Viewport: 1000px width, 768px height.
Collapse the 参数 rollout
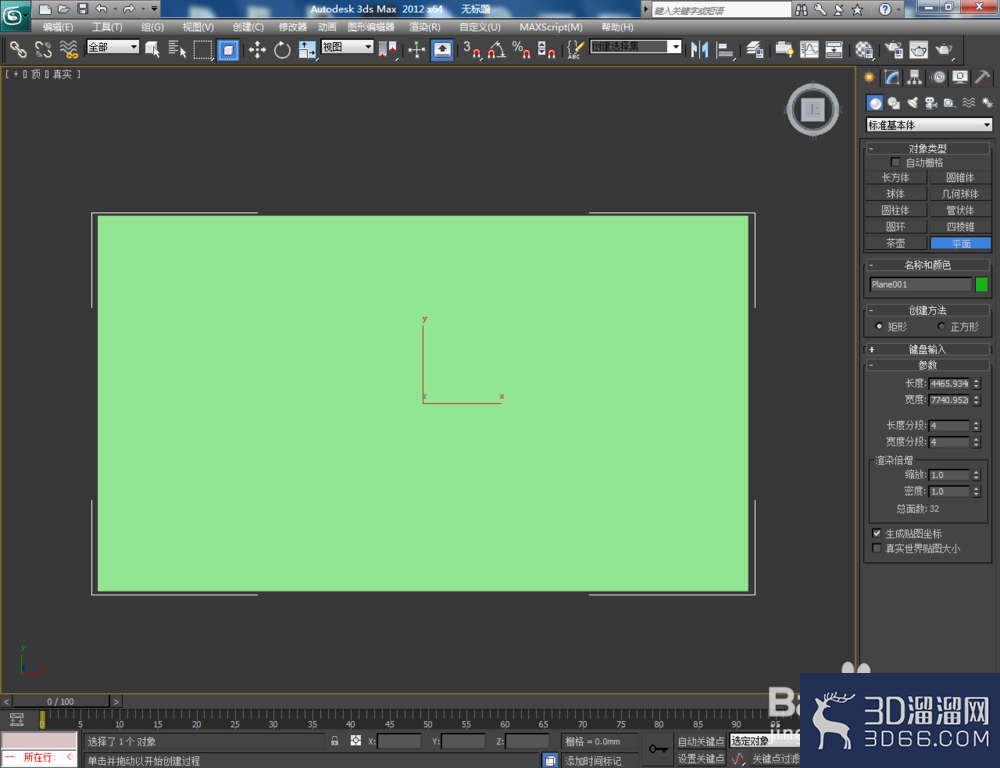pos(928,365)
